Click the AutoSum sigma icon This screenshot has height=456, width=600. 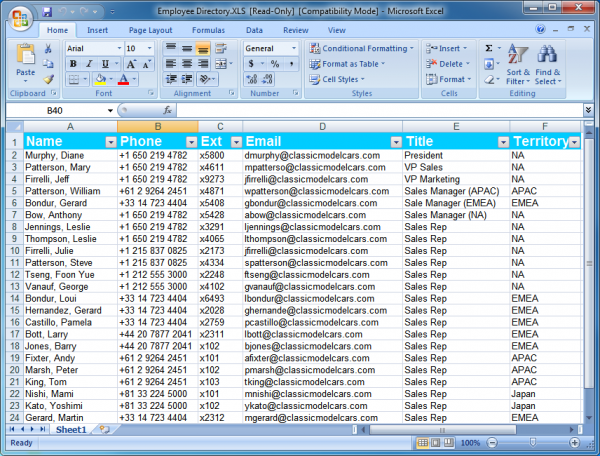pyautogui.click(x=489, y=48)
